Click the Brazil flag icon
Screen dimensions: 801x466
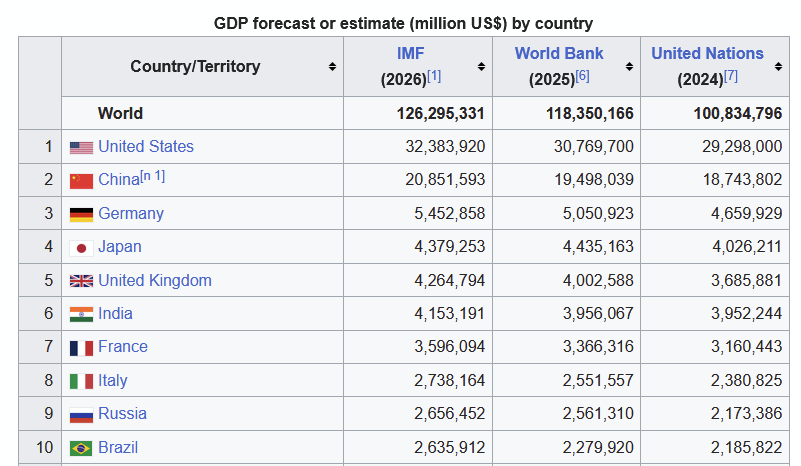click(81, 449)
